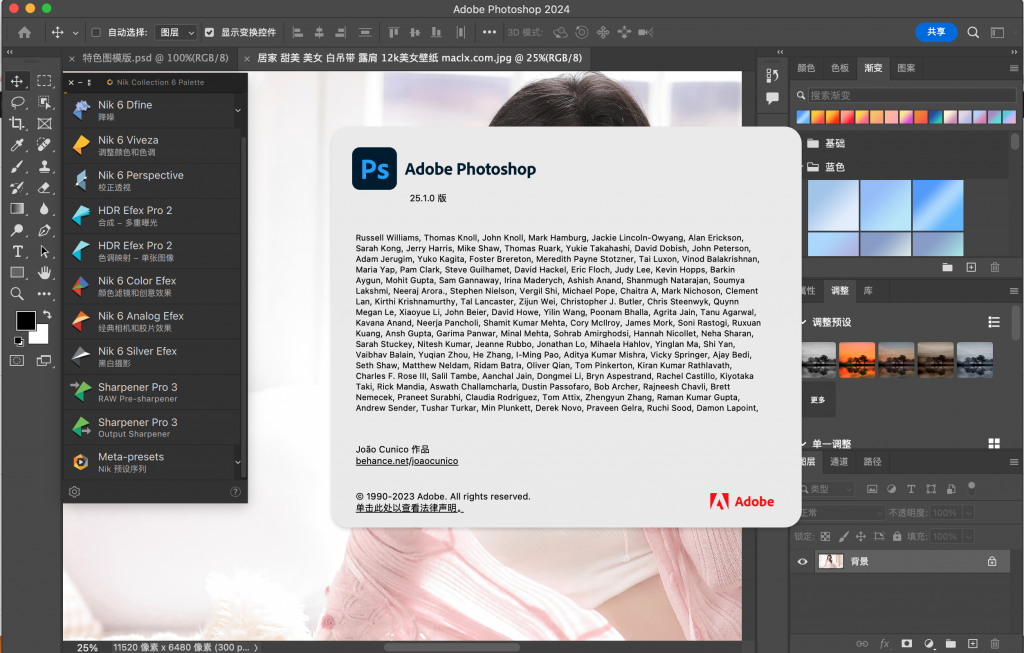Click the Background layer thumbnail
The height and width of the screenshot is (653, 1024).
[830, 561]
